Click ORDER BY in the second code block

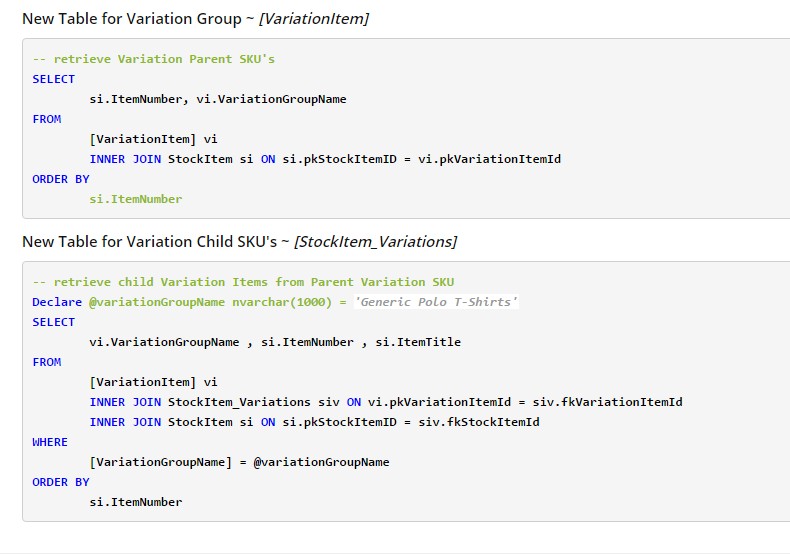pos(60,482)
